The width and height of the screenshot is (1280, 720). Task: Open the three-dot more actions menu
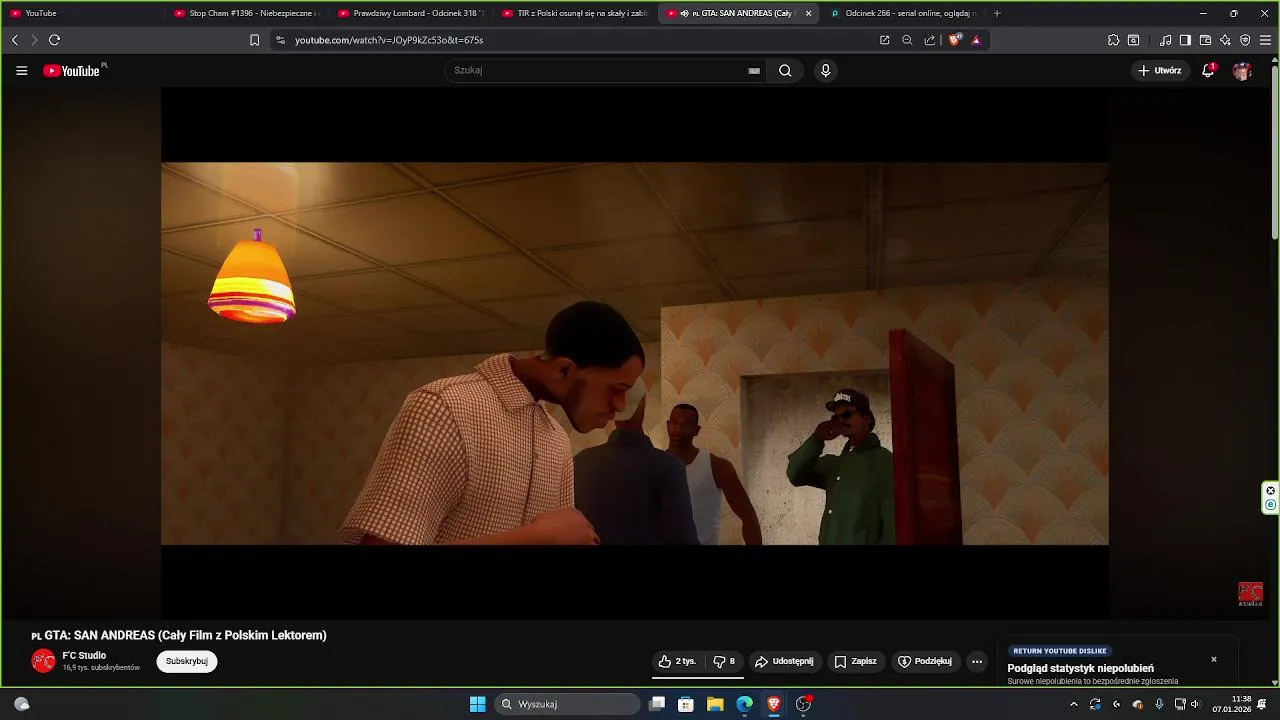977,661
